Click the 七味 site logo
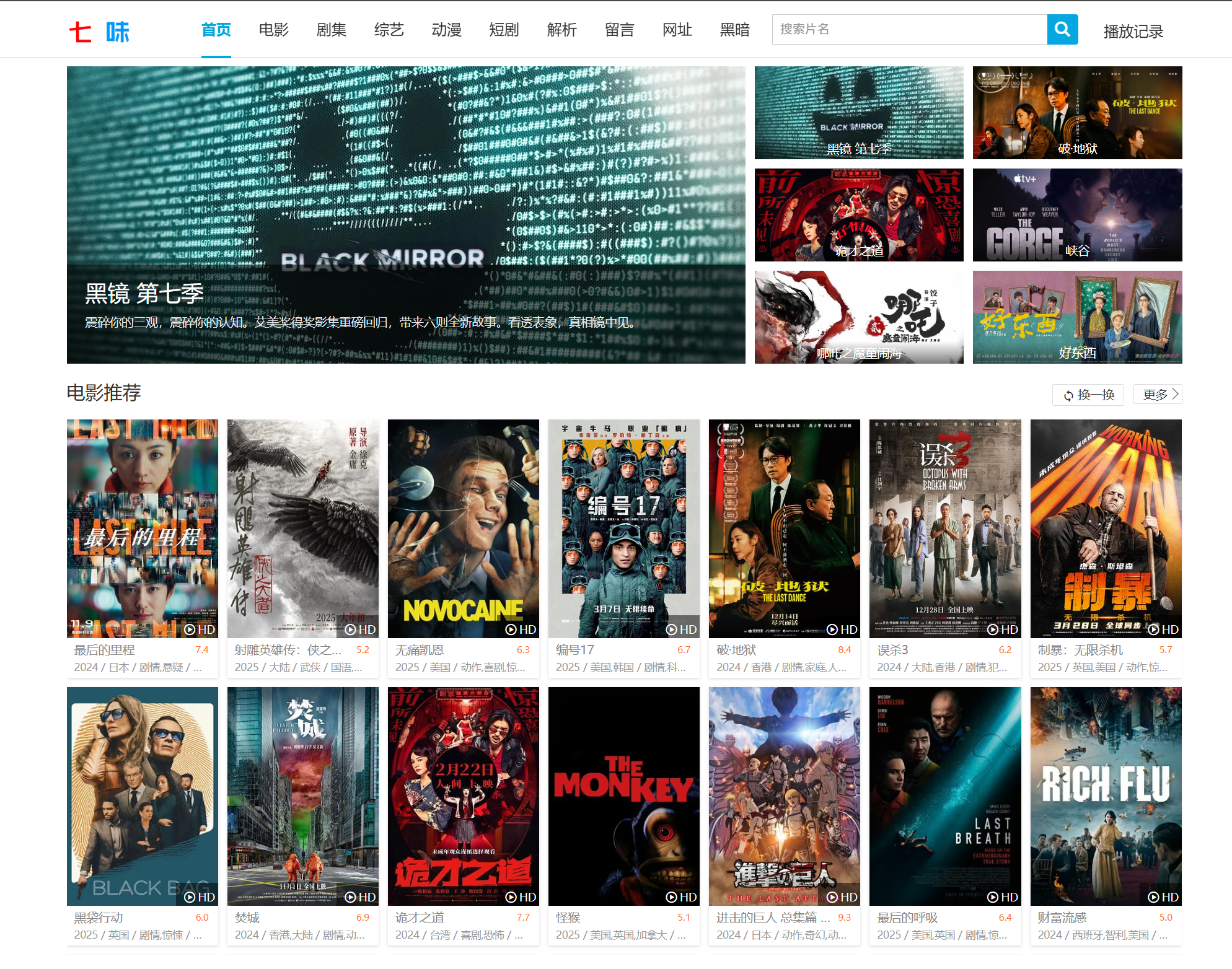 click(x=99, y=32)
